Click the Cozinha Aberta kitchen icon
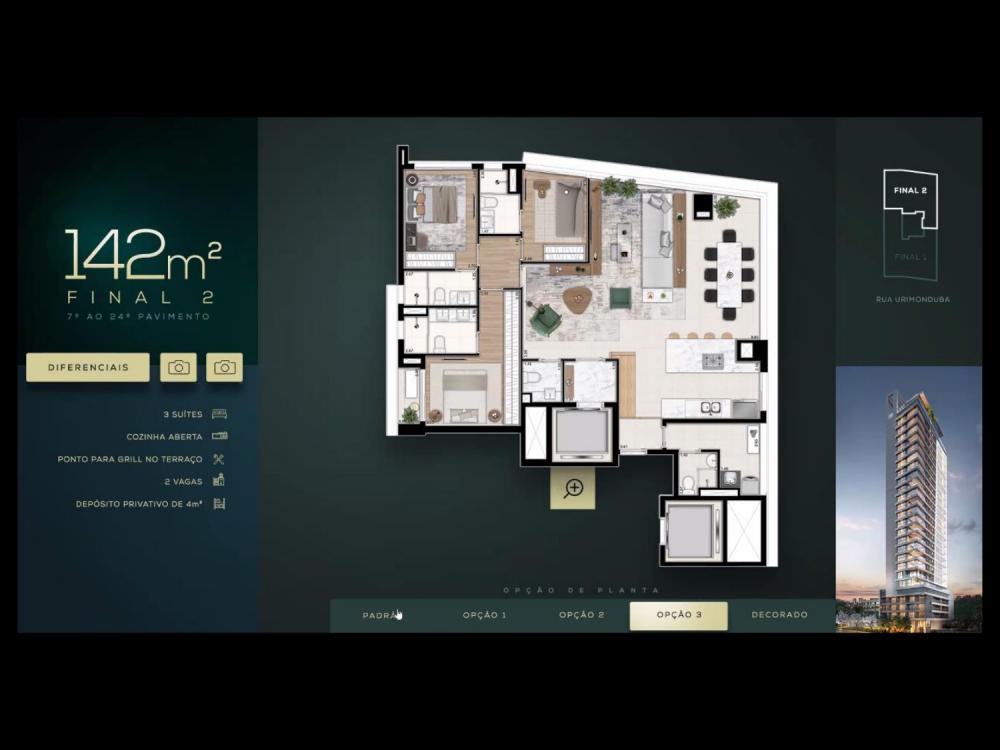Screen dimensions: 1000x750 click(x=219, y=436)
